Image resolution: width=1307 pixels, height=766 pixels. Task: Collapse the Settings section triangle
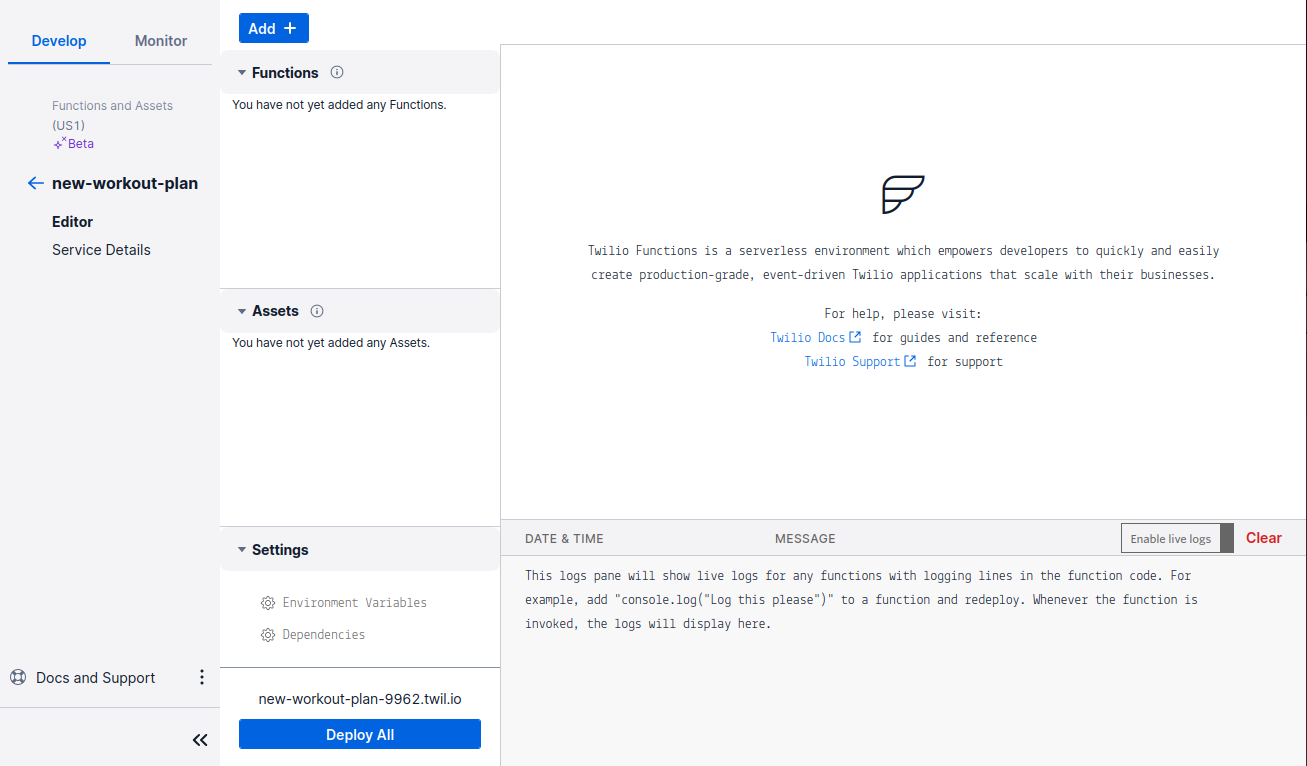coord(242,550)
